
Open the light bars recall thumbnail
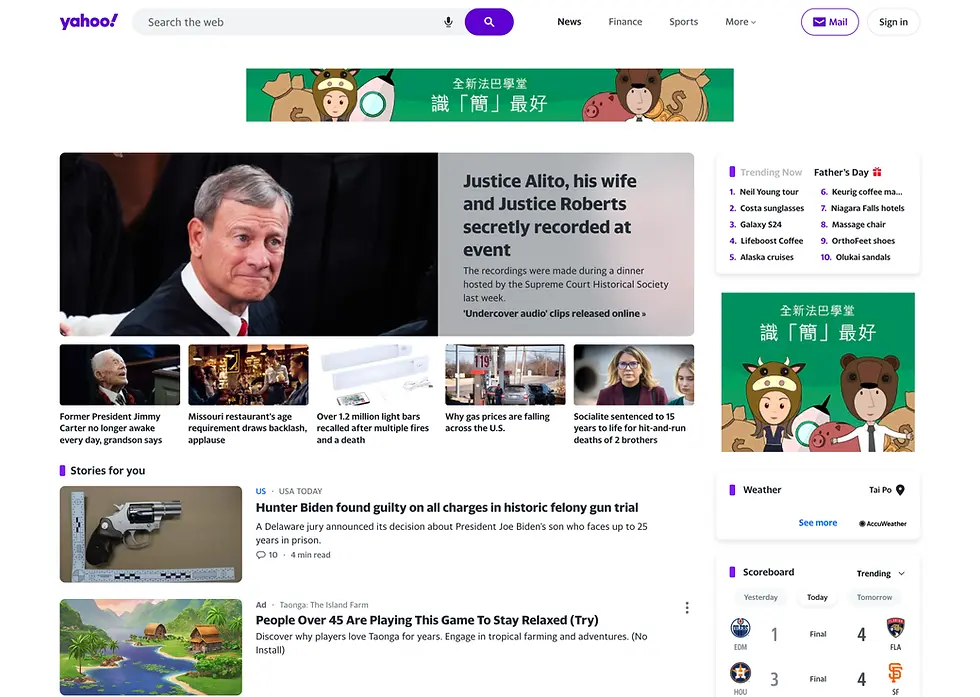[377, 374]
